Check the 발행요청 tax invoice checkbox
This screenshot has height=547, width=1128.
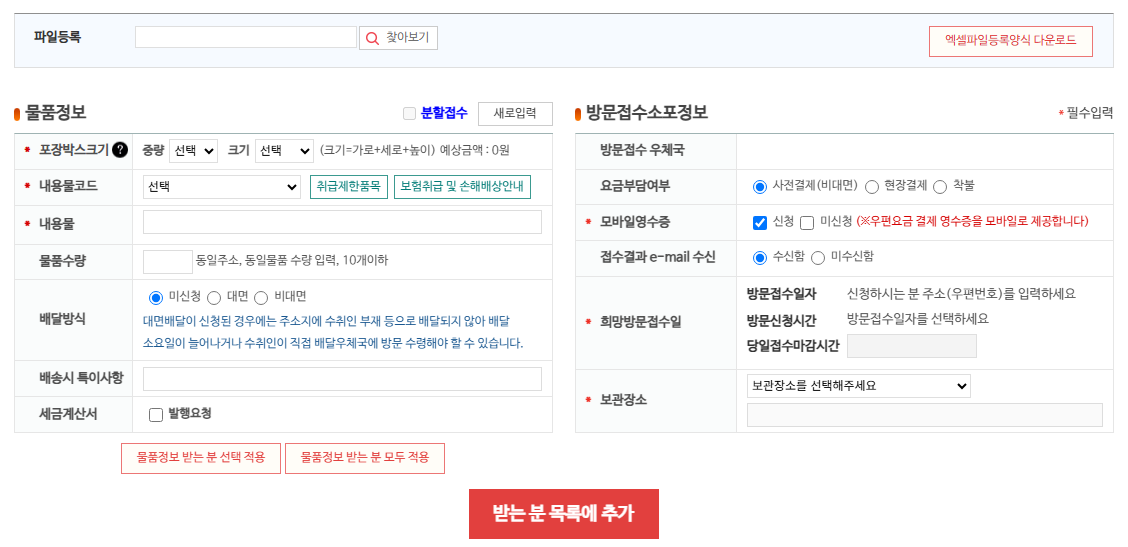[155, 415]
